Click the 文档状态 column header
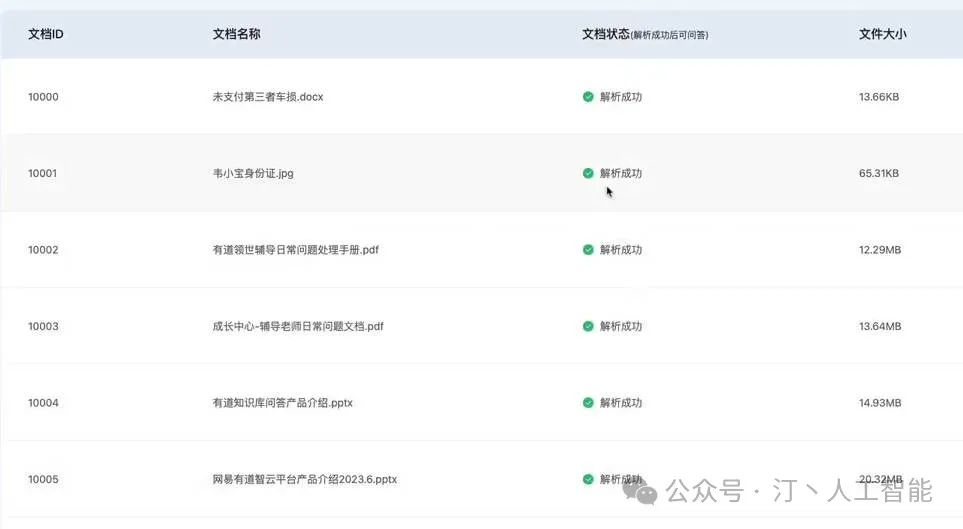The height and width of the screenshot is (529, 963). tap(606, 34)
